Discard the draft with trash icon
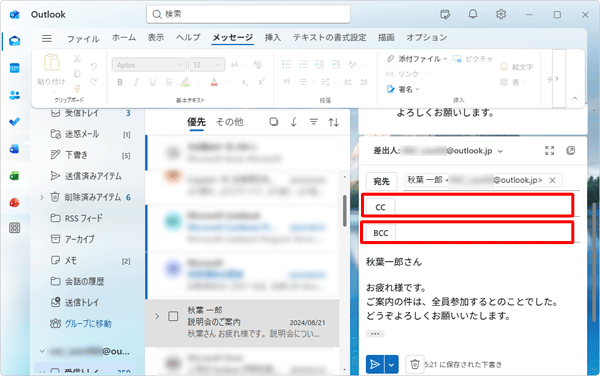The height and width of the screenshot is (376, 600). [x=415, y=364]
